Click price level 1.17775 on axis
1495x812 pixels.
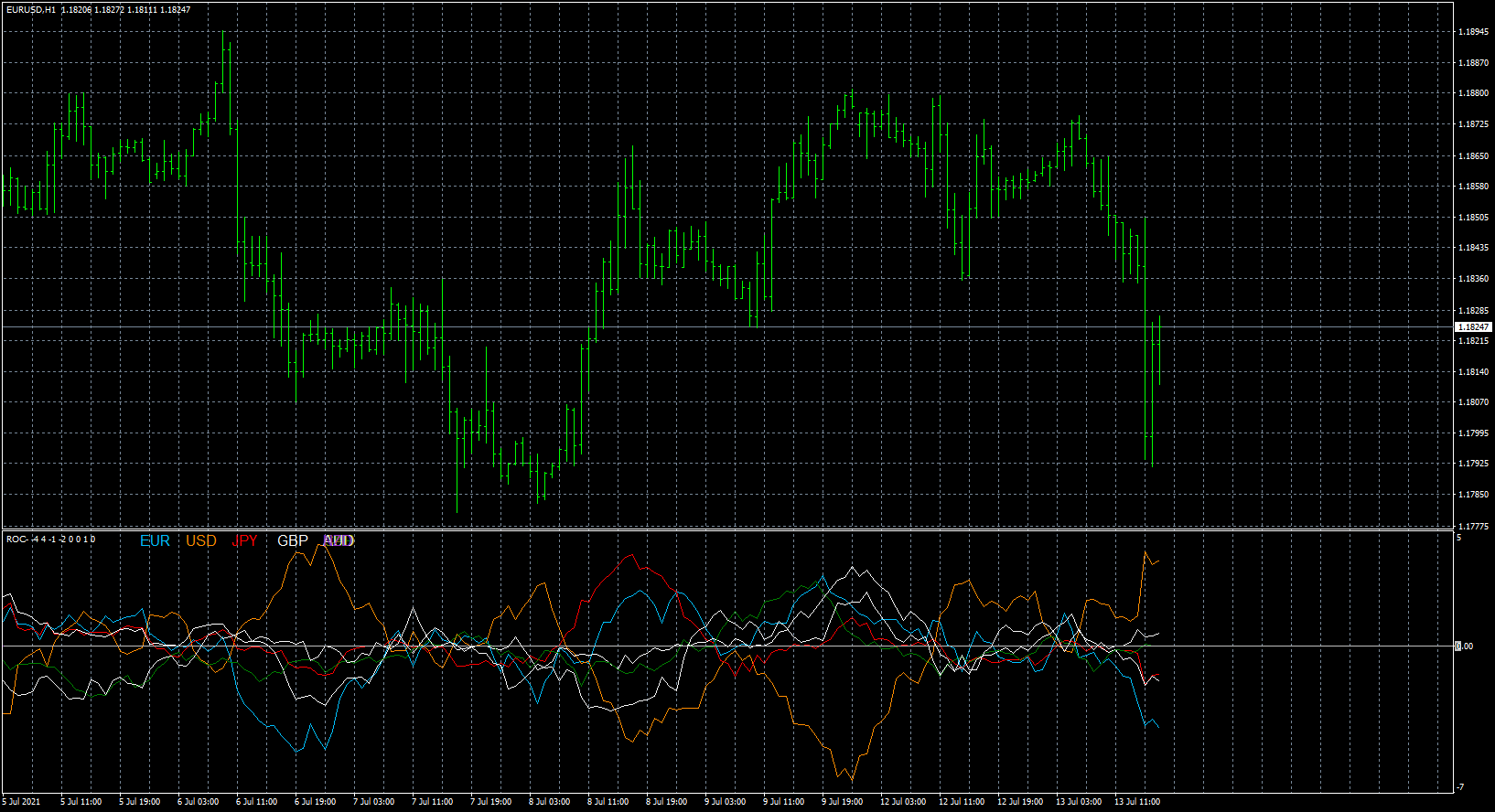click(1471, 527)
